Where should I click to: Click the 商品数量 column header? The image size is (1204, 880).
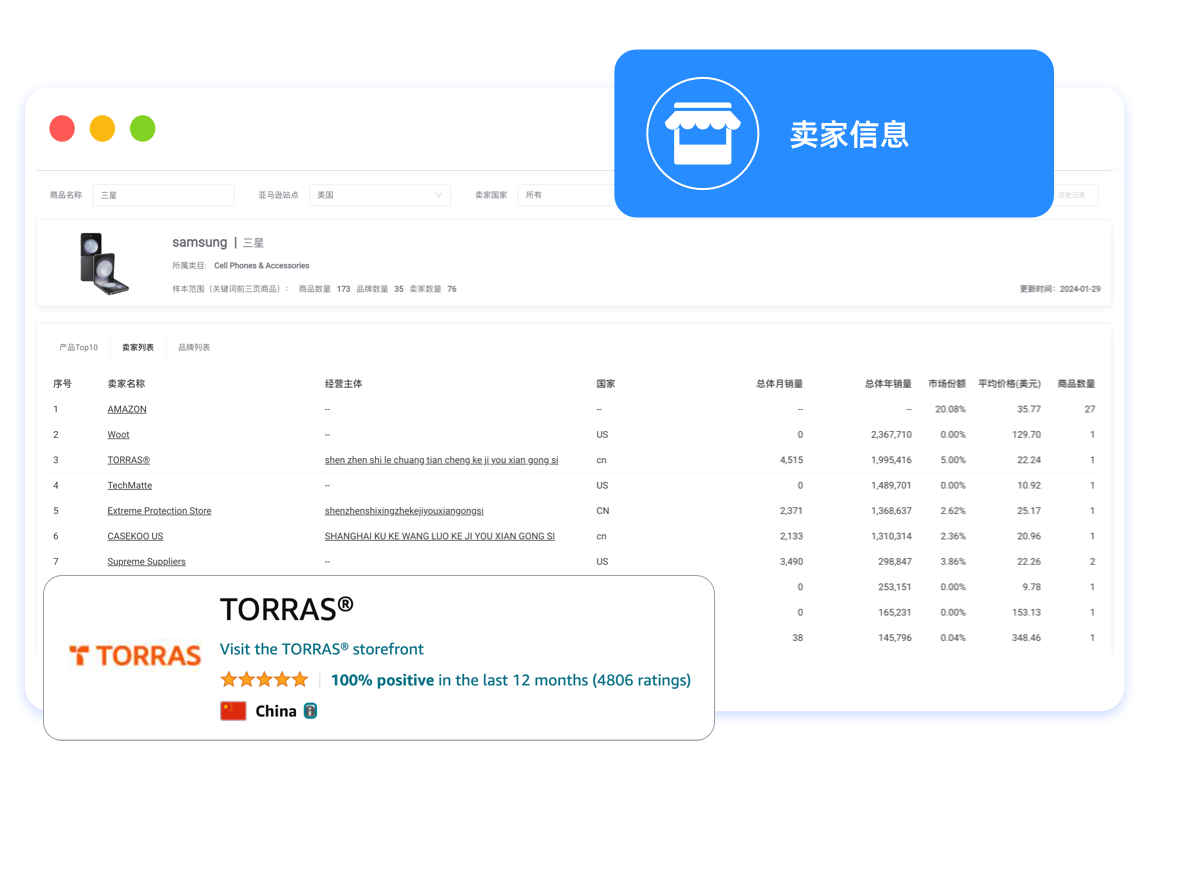(x=1076, y=384)
